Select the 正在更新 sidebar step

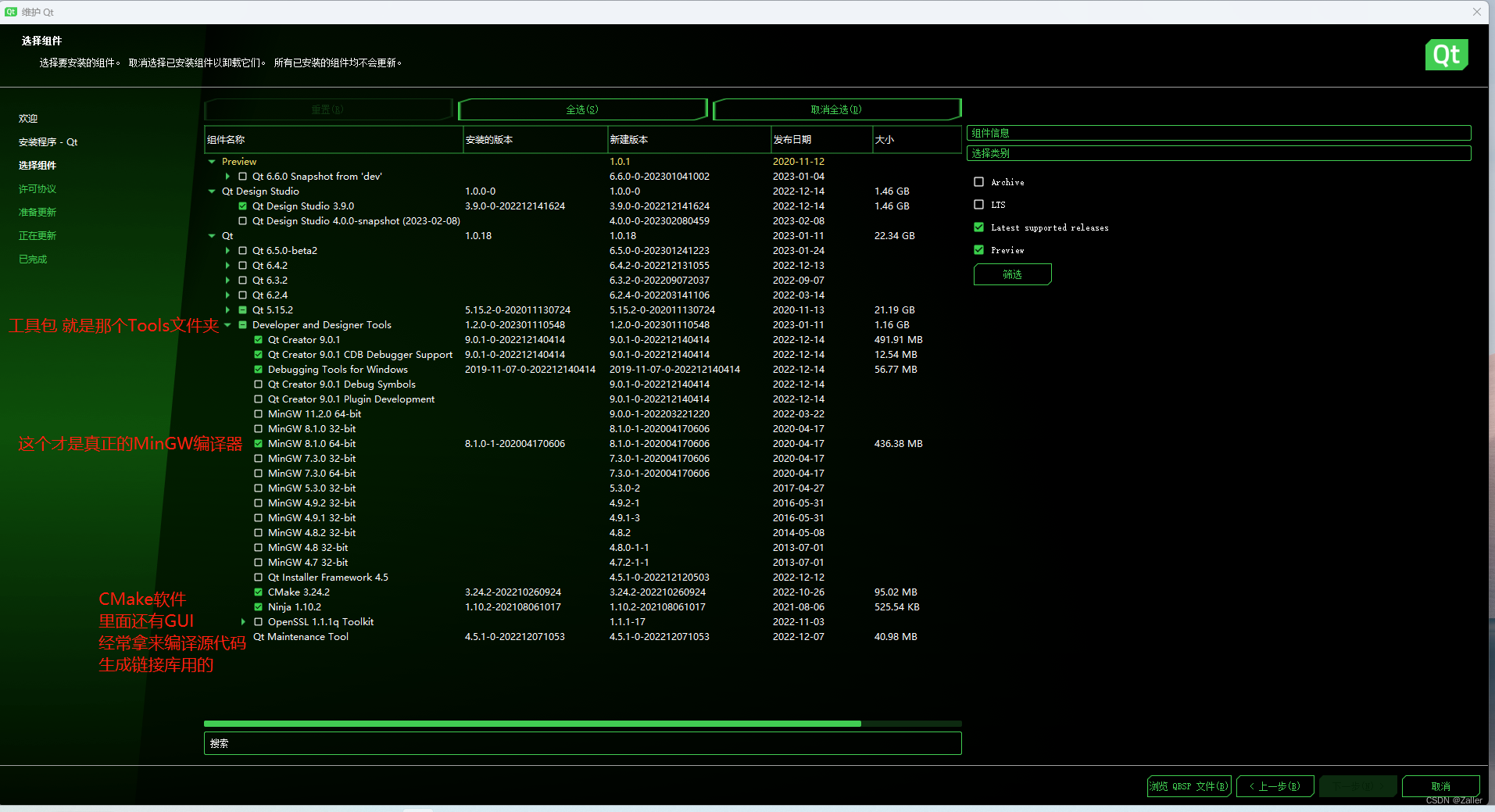pyautogui.click(x=38, y=236)
